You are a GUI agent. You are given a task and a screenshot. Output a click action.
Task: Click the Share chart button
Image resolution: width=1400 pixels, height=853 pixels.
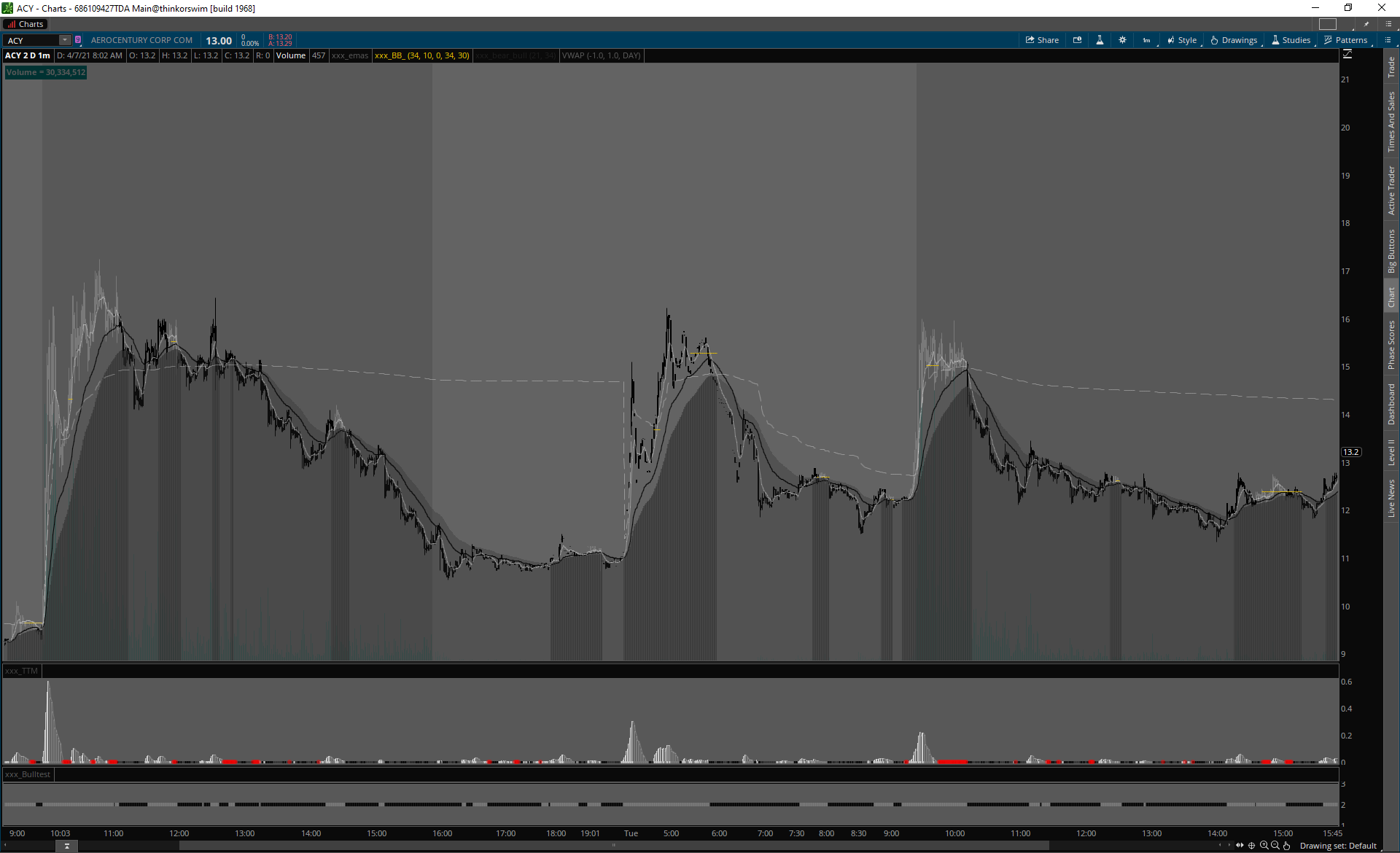1042,40
